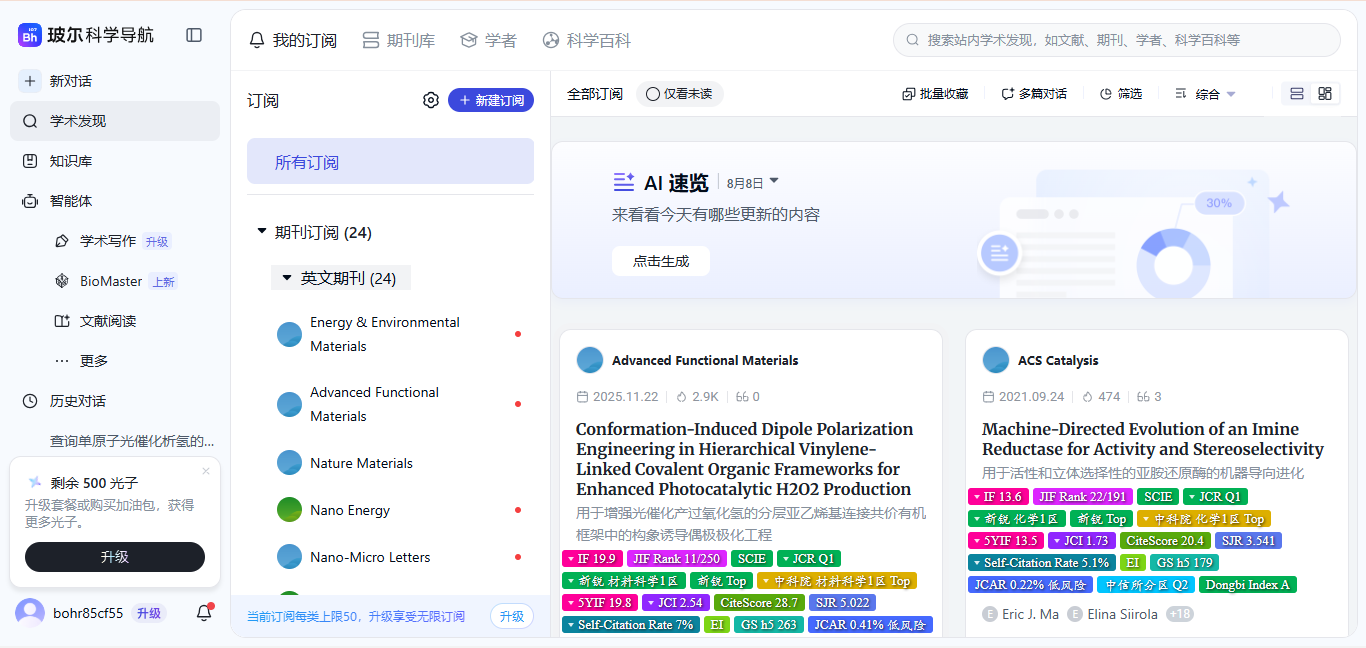Collapse the left sidebar panel icon
1366x648 pixels.
194,35
